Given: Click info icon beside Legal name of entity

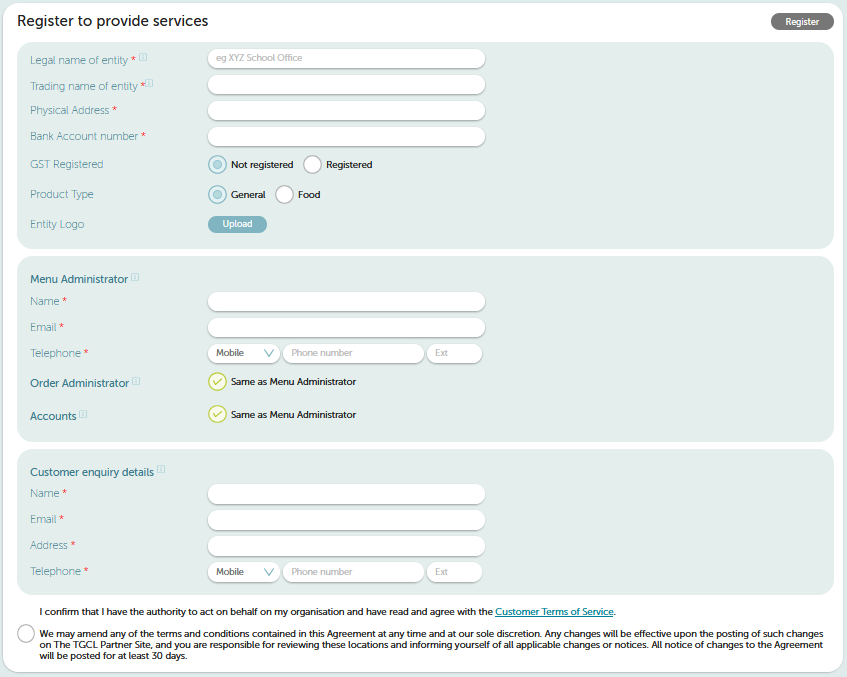Looking at the screenshot, I should (143, 57).
